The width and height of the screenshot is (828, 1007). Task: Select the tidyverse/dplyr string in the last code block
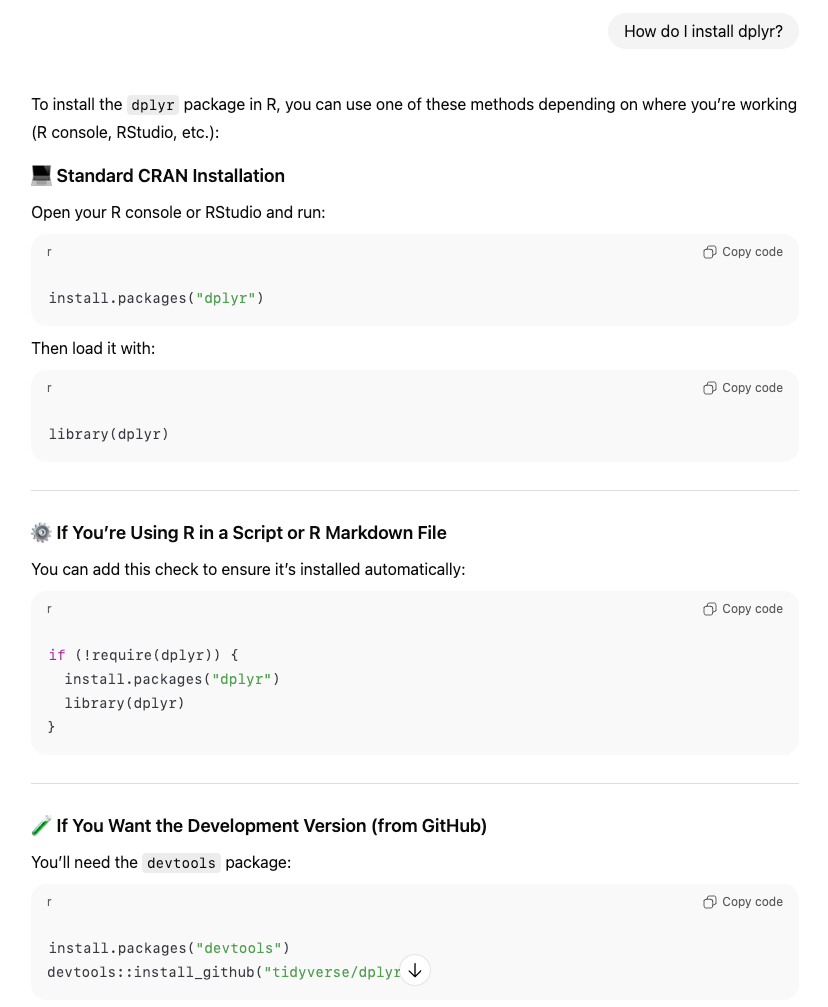coord(335,971)
